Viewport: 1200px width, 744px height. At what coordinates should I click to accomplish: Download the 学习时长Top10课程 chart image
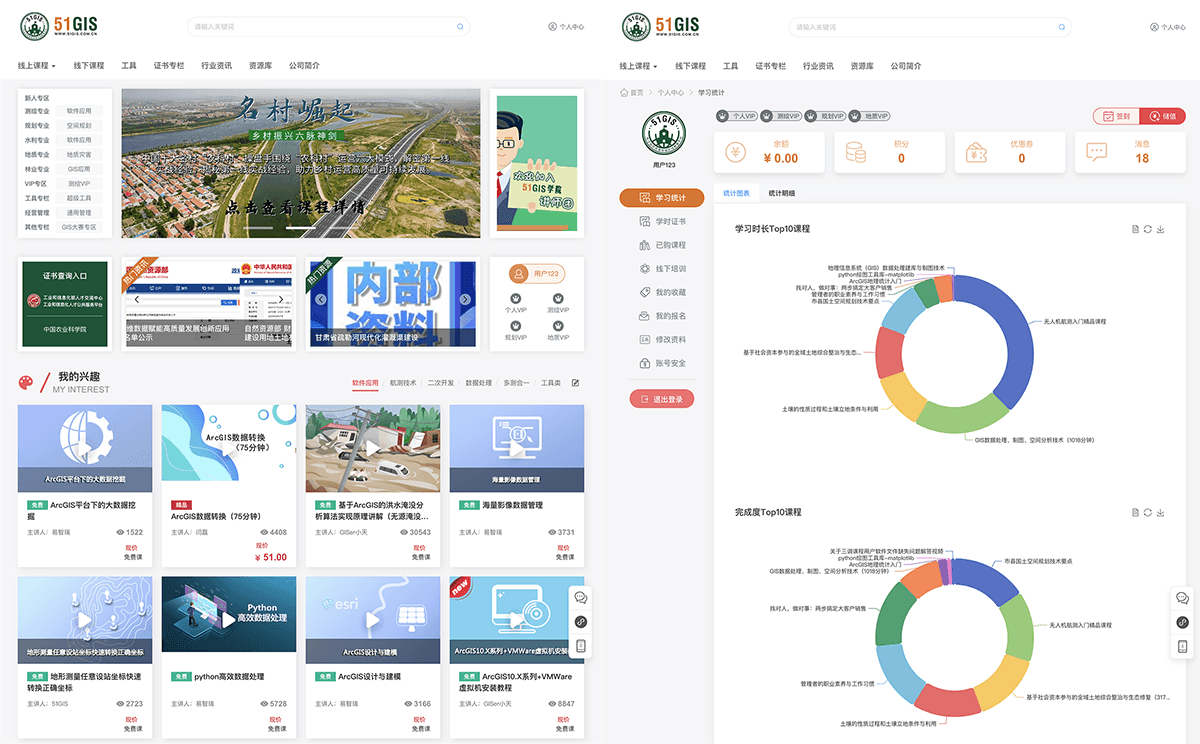coord(1161,229)
